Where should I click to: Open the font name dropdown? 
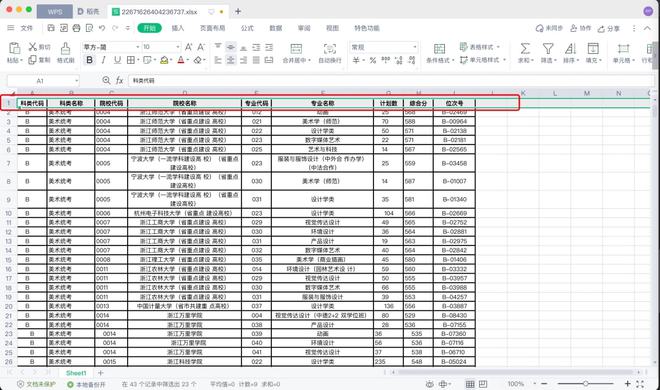coord(137,47)
